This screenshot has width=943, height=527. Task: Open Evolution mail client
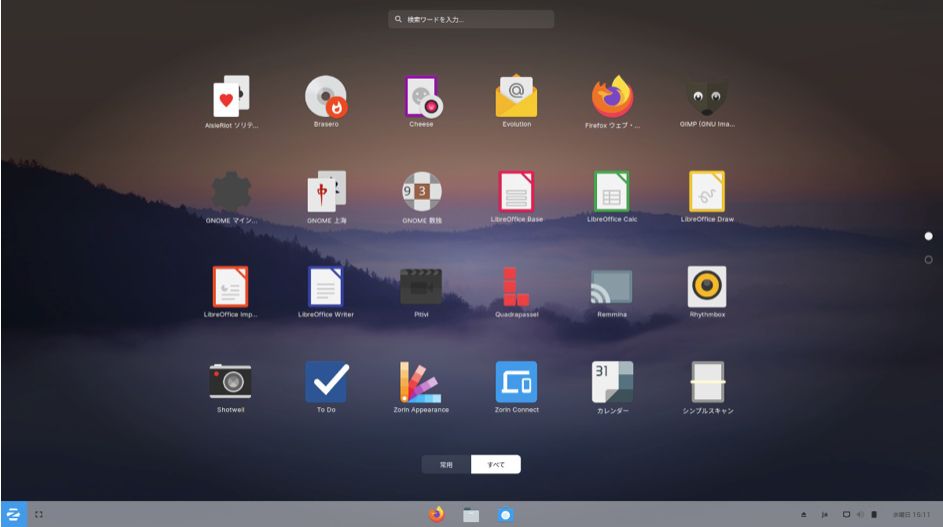516,97
